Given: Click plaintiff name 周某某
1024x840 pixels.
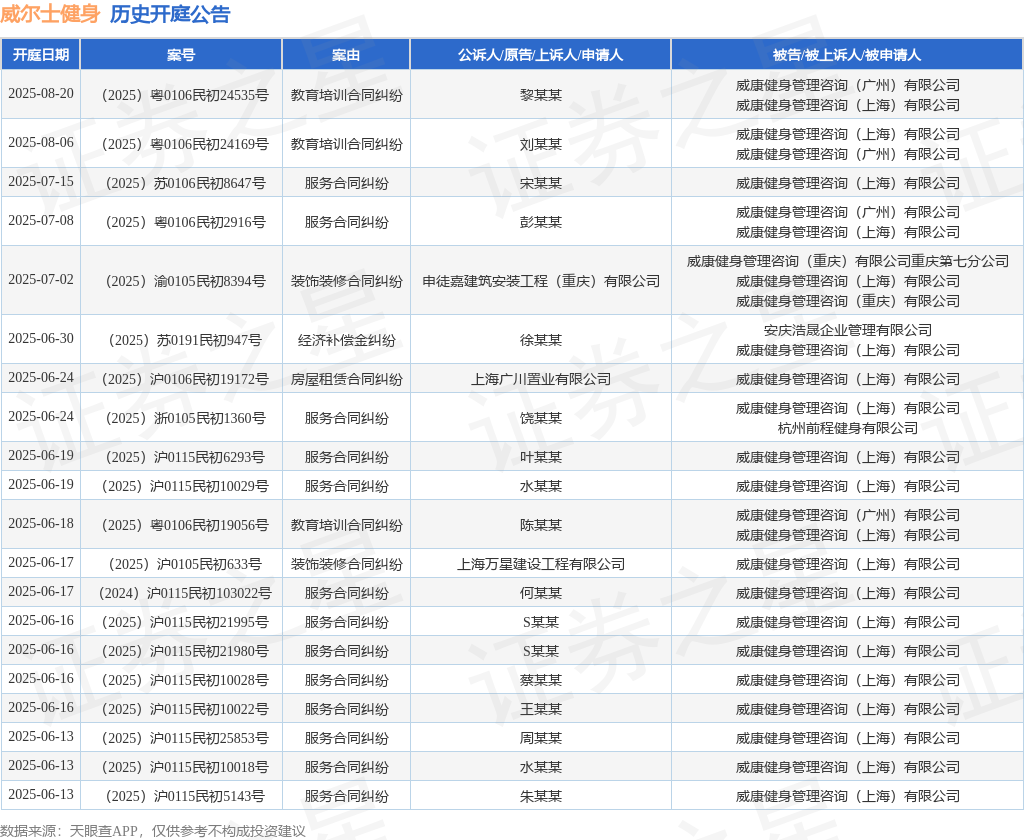Looking at the screenshot, I should point(541,739).
